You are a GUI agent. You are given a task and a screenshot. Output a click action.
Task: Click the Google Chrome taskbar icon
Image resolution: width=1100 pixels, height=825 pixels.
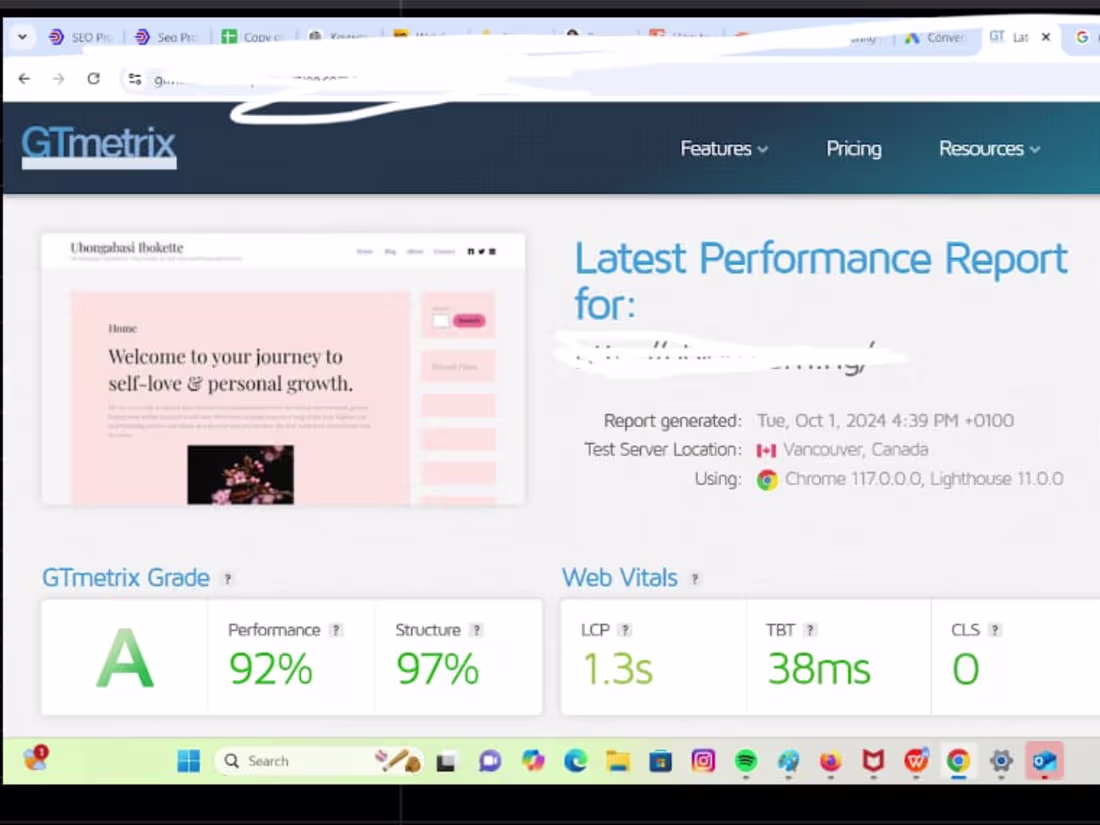[x=958, y=761]
